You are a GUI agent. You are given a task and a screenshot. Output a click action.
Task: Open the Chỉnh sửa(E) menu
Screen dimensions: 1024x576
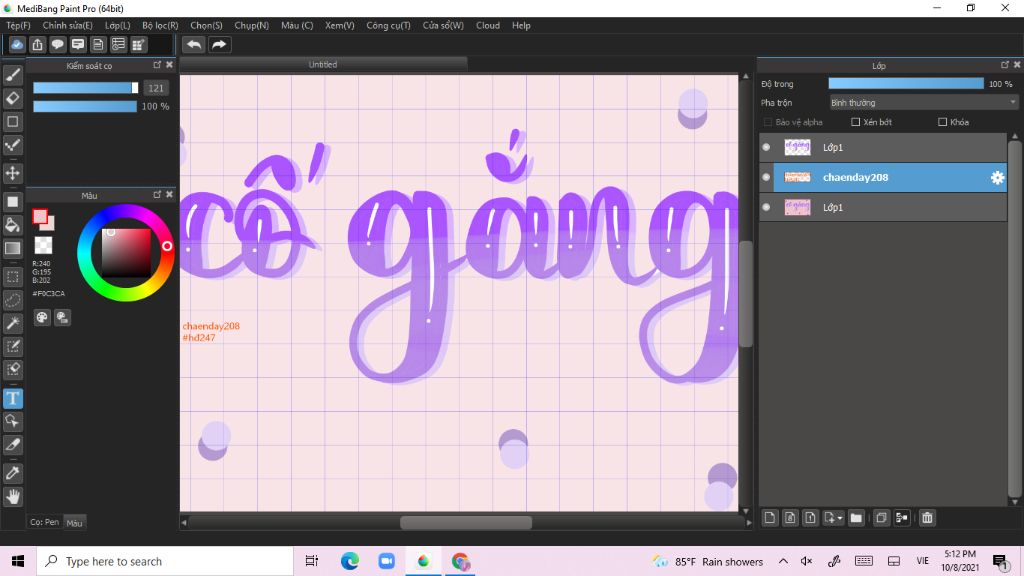tap(67, 25)
